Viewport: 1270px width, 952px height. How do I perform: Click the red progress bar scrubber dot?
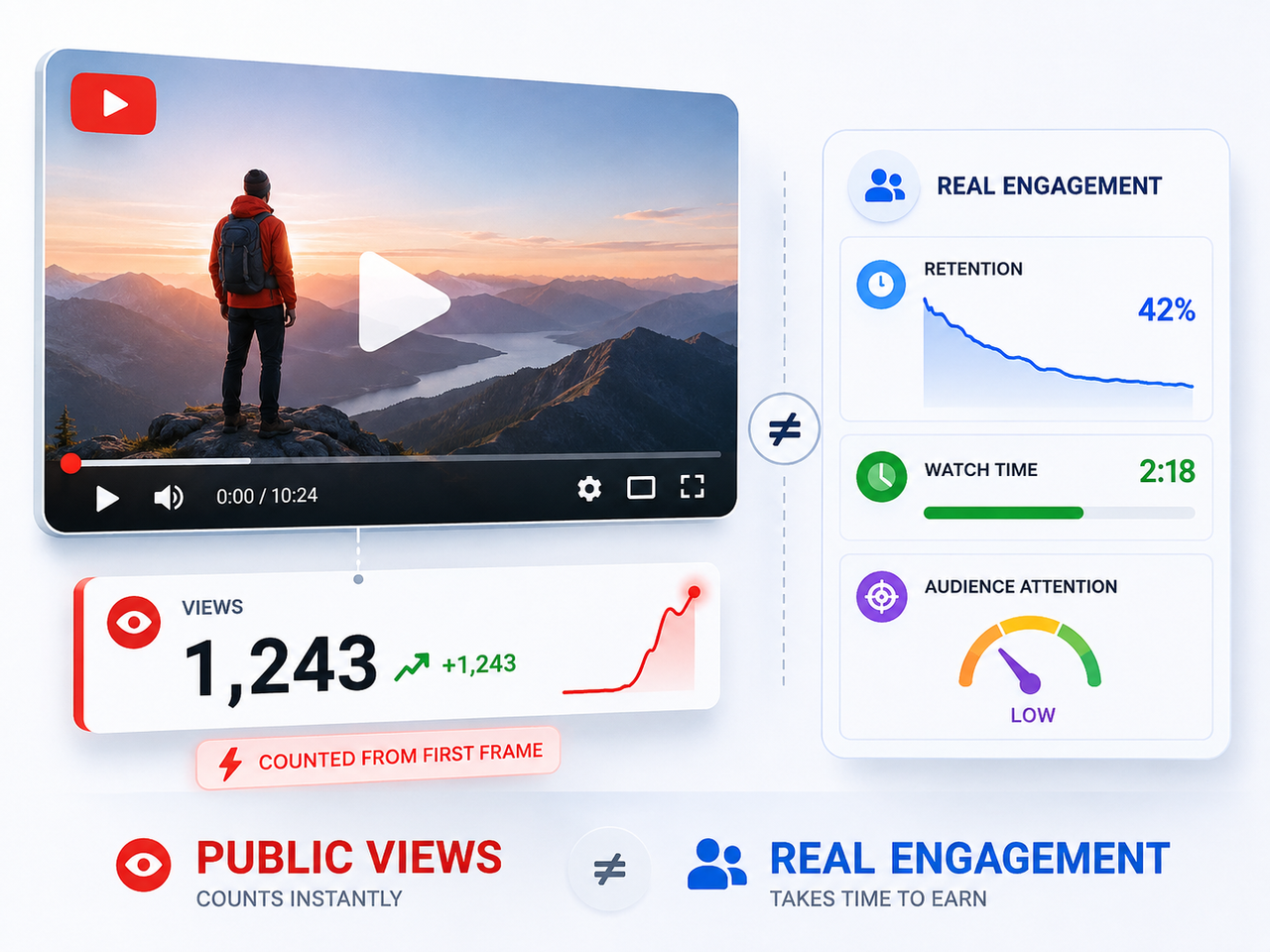pos(70,463)
